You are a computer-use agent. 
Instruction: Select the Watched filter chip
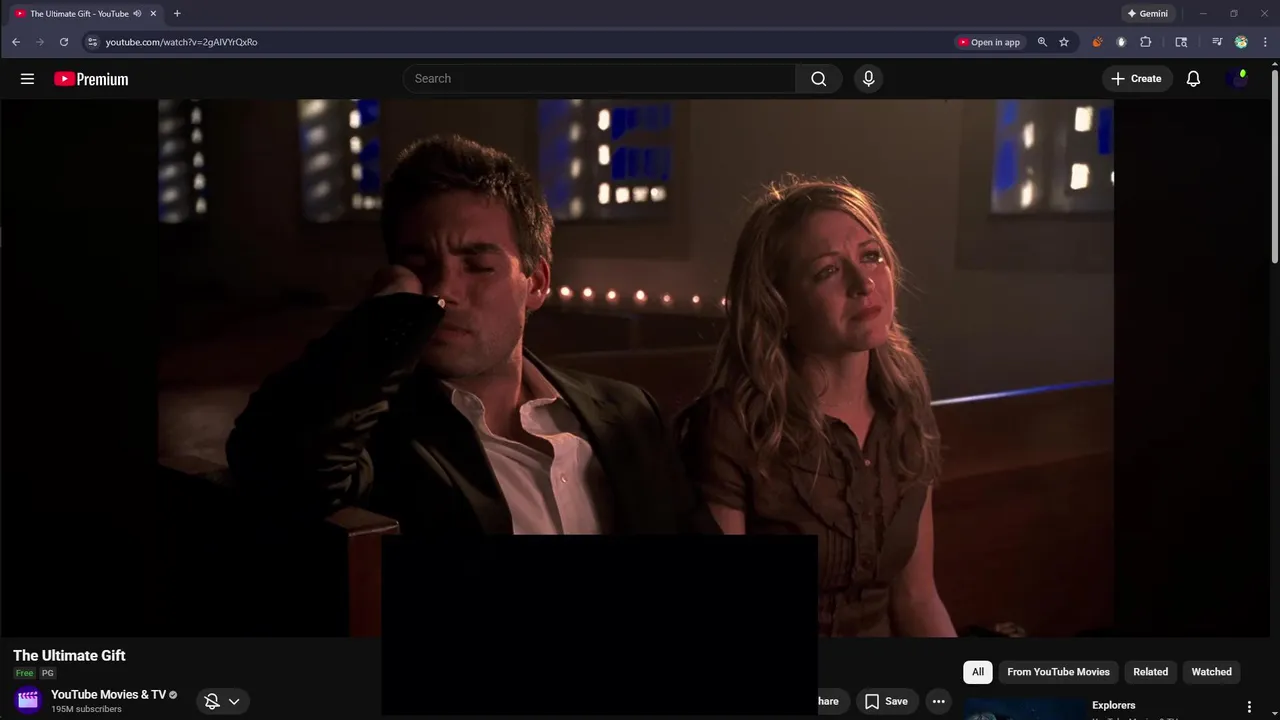coord(1211,672)
